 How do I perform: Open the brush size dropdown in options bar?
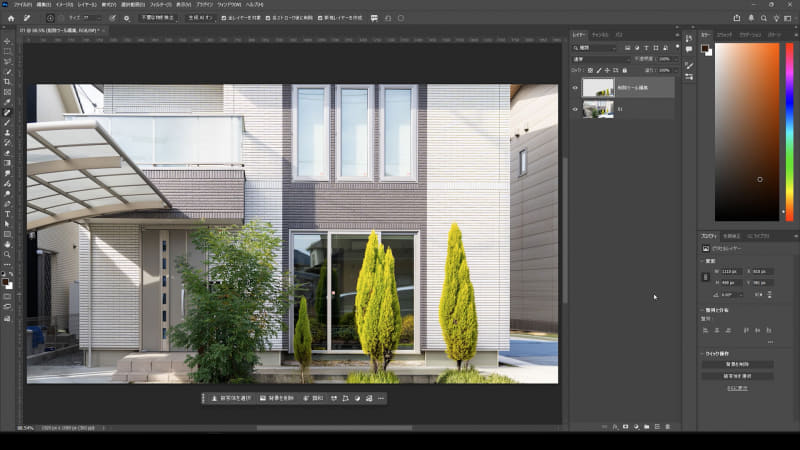click(x=99, y=18)
